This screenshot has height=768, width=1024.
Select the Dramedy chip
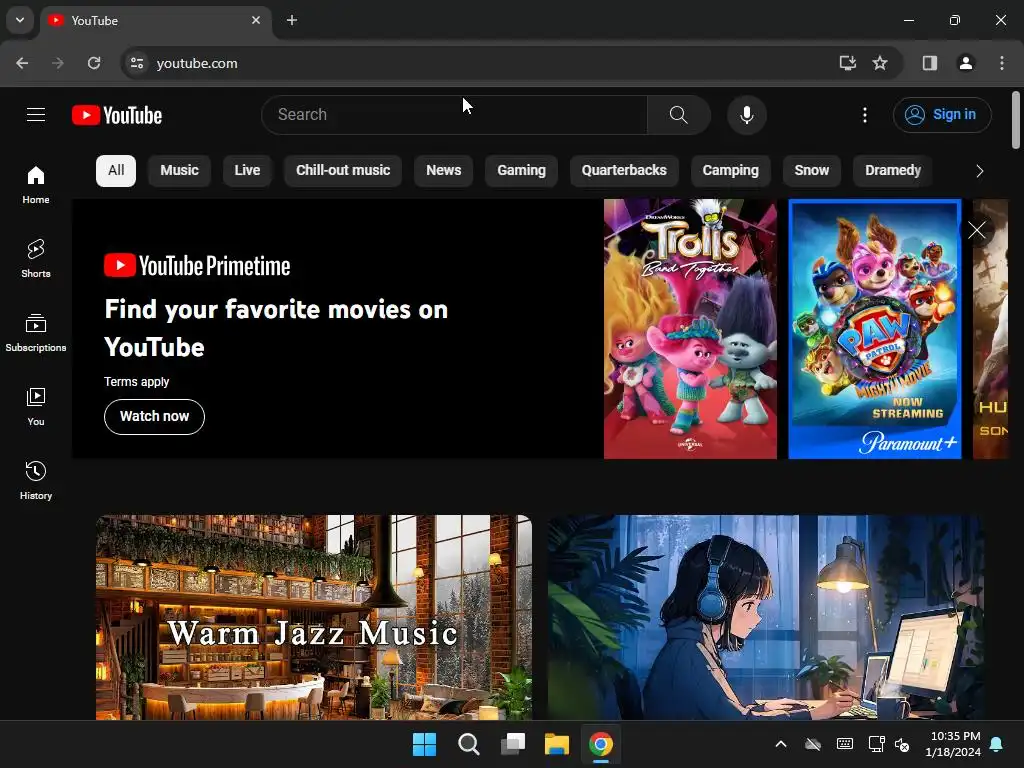pos(893,170)
